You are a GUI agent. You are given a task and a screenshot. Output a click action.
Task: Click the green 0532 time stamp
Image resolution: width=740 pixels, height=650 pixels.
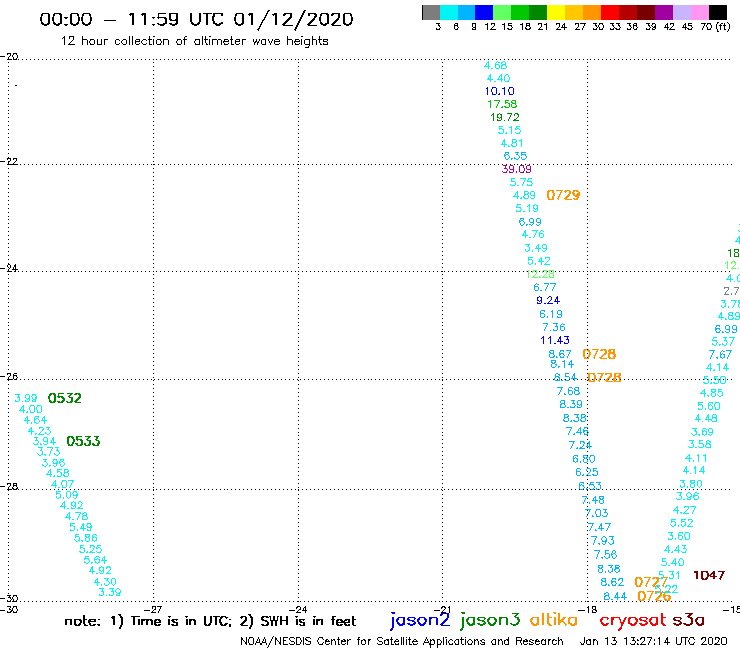click(x=65, y=398)
